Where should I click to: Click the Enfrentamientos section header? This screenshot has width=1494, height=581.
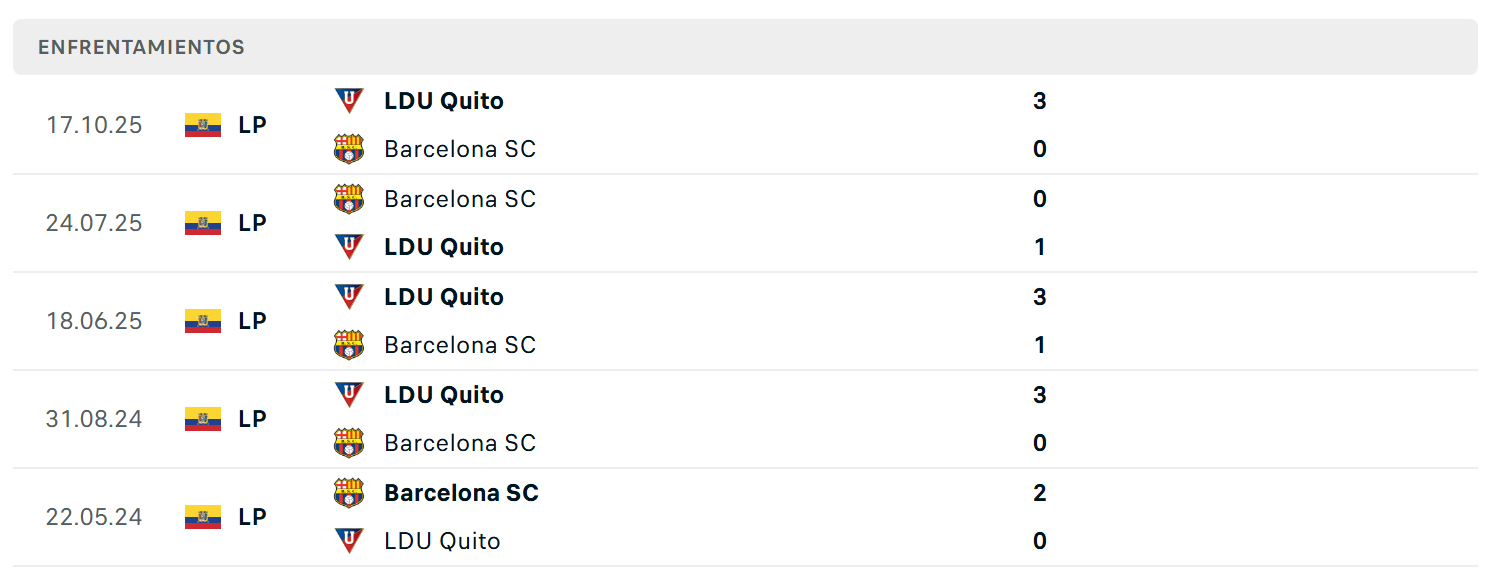[141, 47]
